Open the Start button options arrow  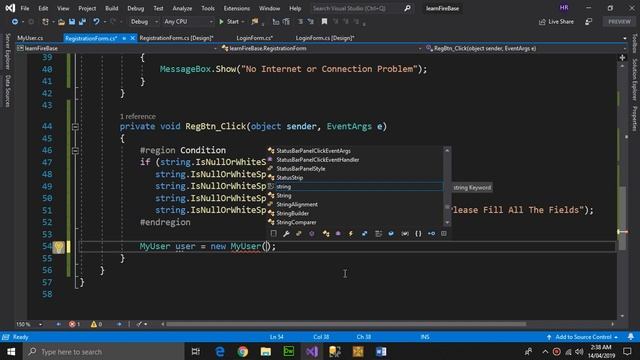click(243, 22)
